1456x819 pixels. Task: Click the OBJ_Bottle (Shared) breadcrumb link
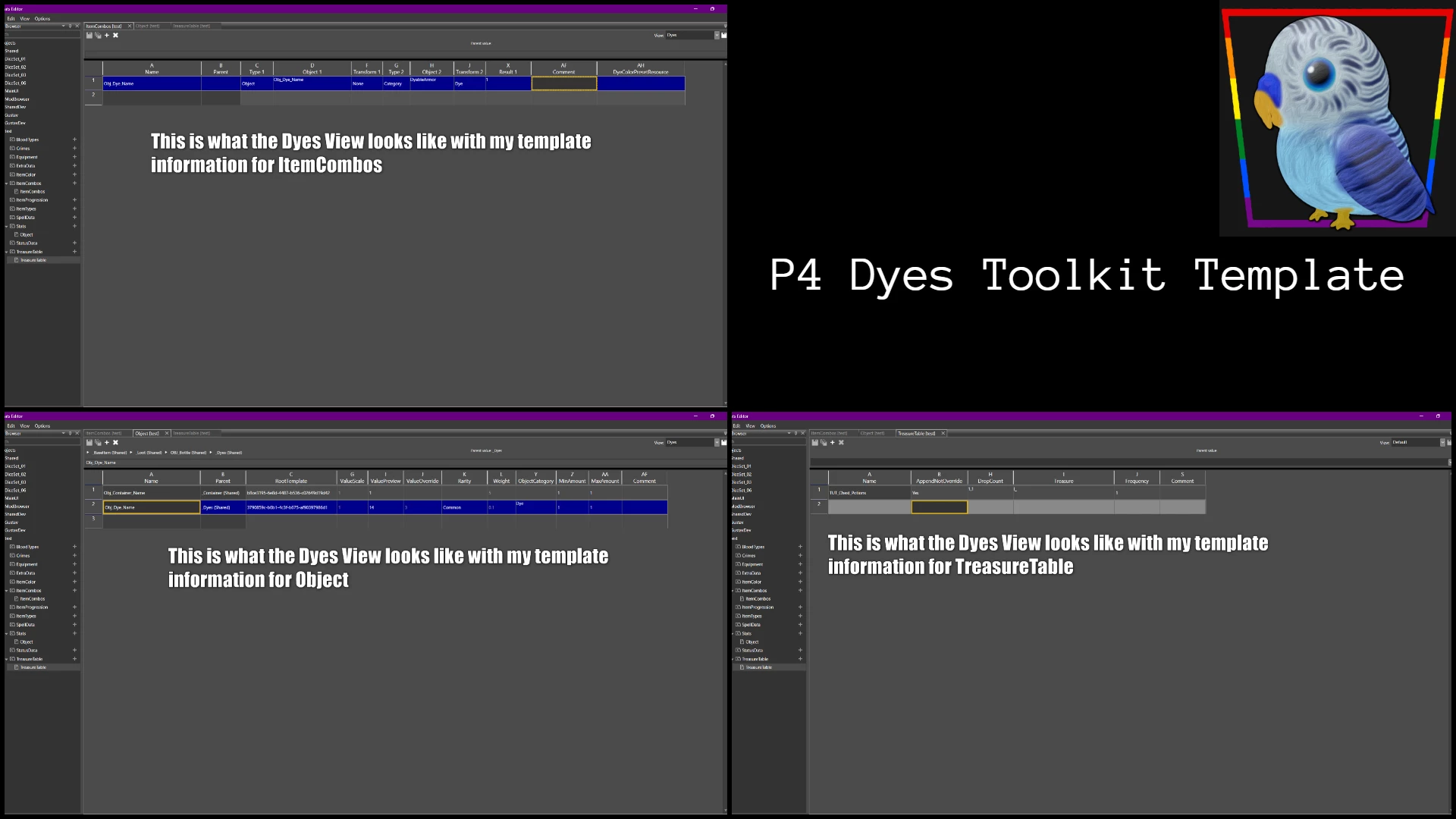pos(188,453)
